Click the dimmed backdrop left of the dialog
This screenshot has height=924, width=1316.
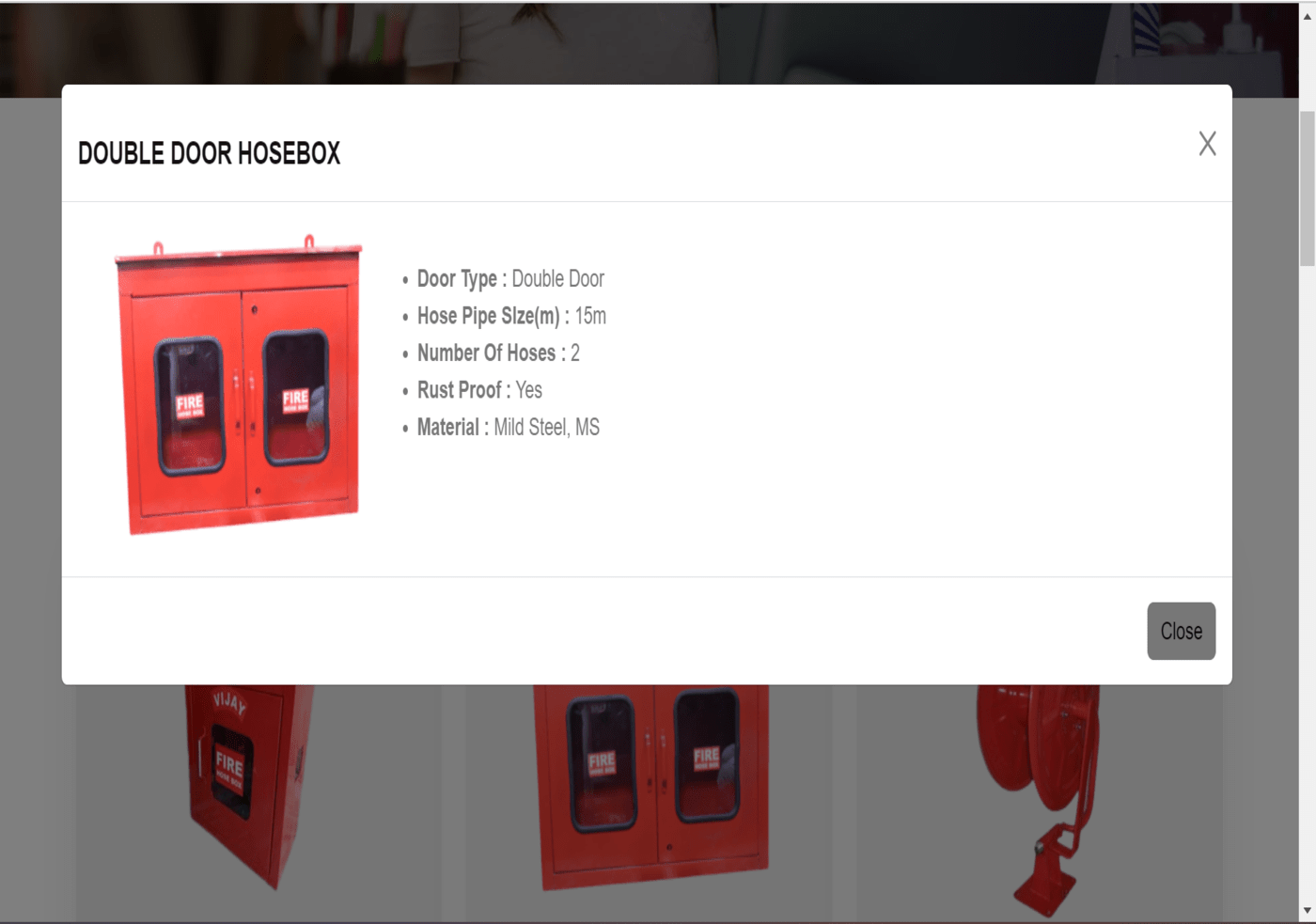(30, 470)
